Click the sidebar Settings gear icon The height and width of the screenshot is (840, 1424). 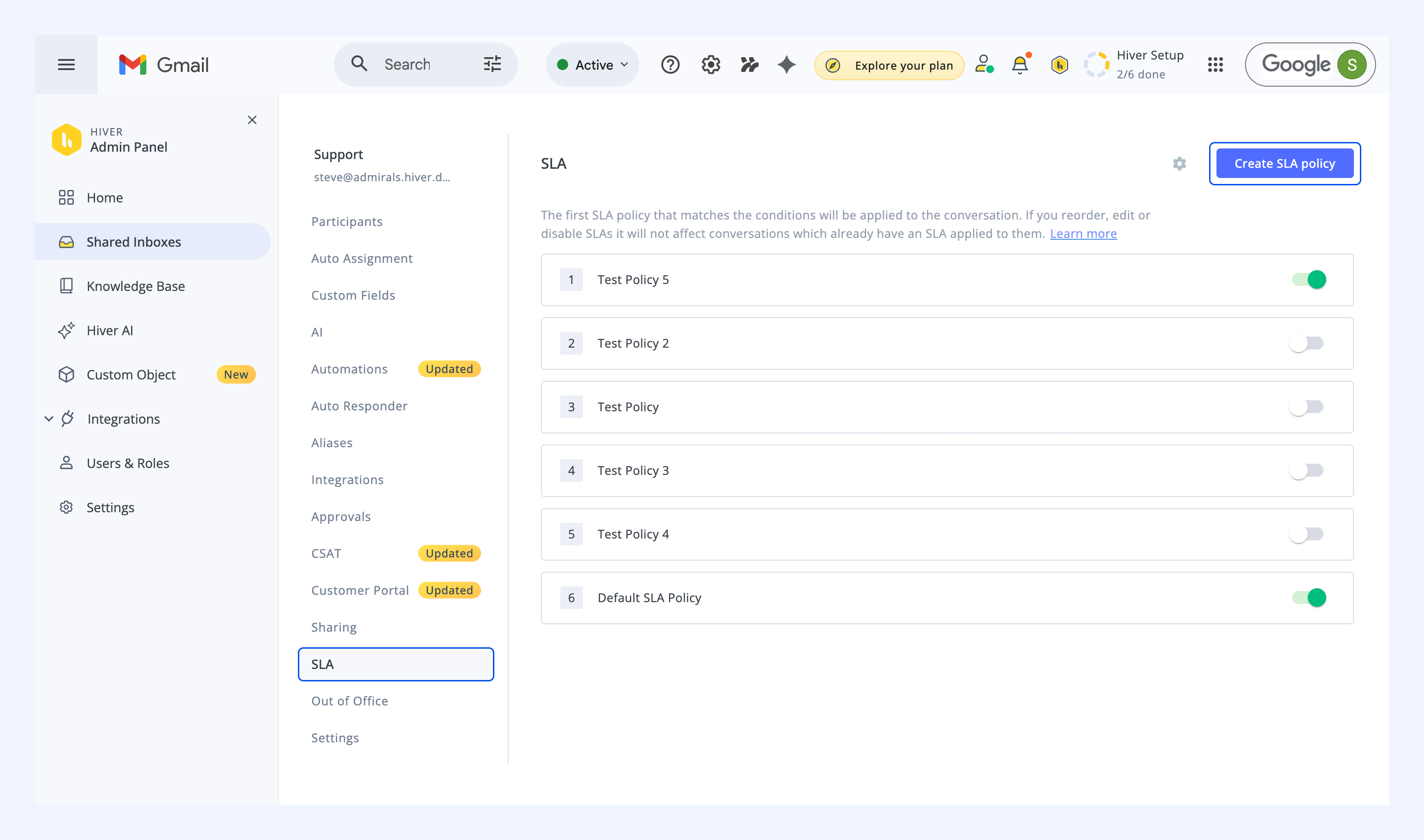[x=66, y=507]
